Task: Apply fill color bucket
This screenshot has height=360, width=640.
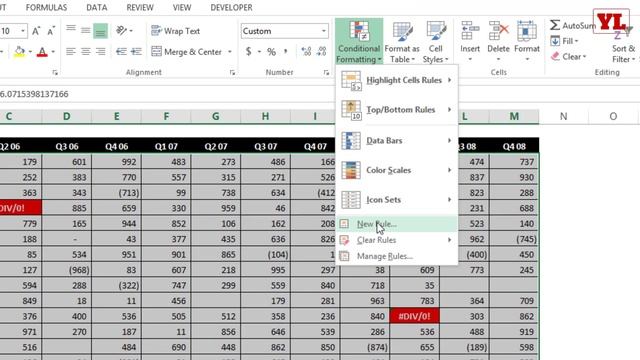Action: 19,52
